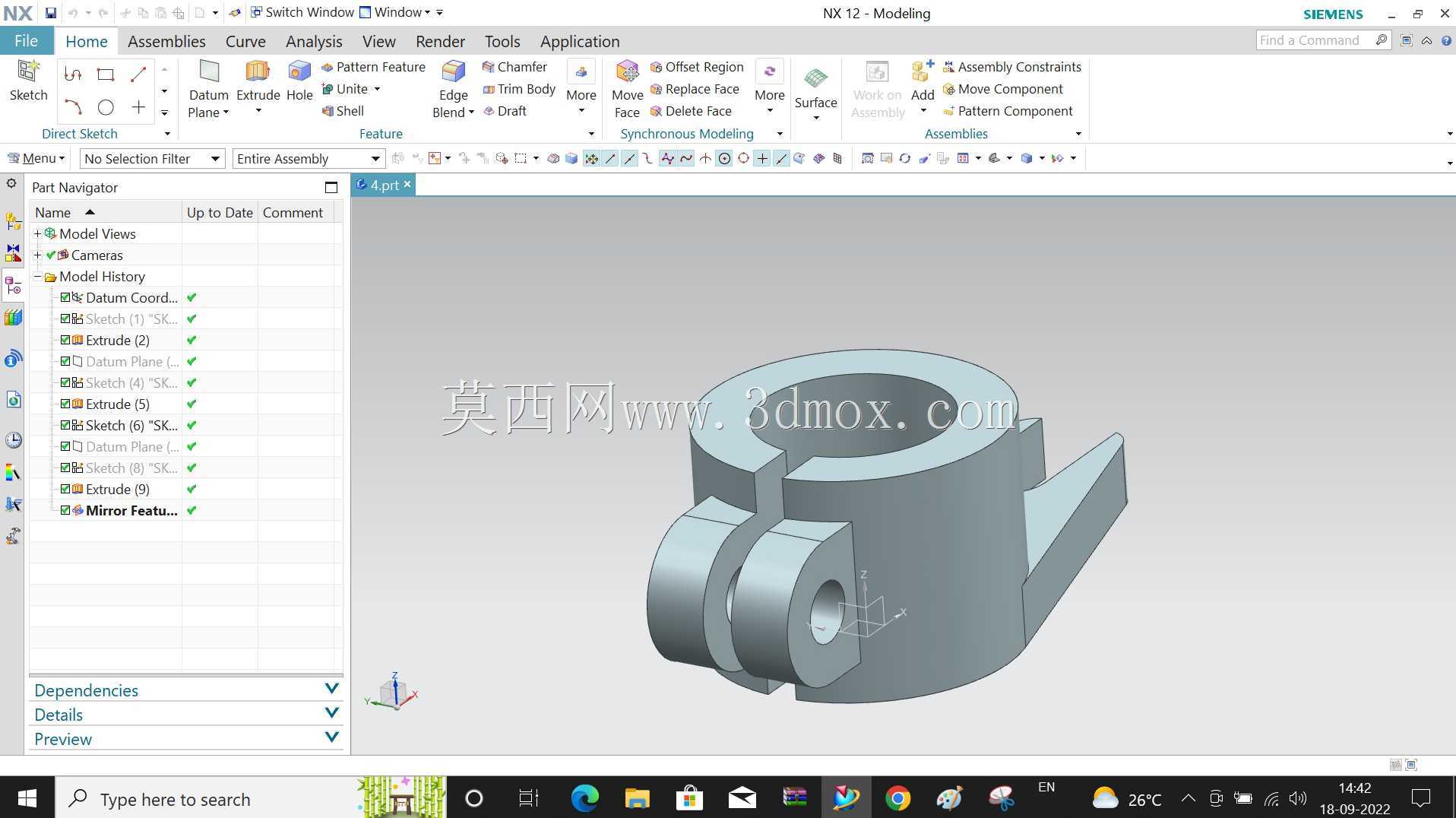Image resolution: width=1456 pixels, height=818 pixels.
Task: Click Assembly Constraints
Action: click(x=1011, y=67)
